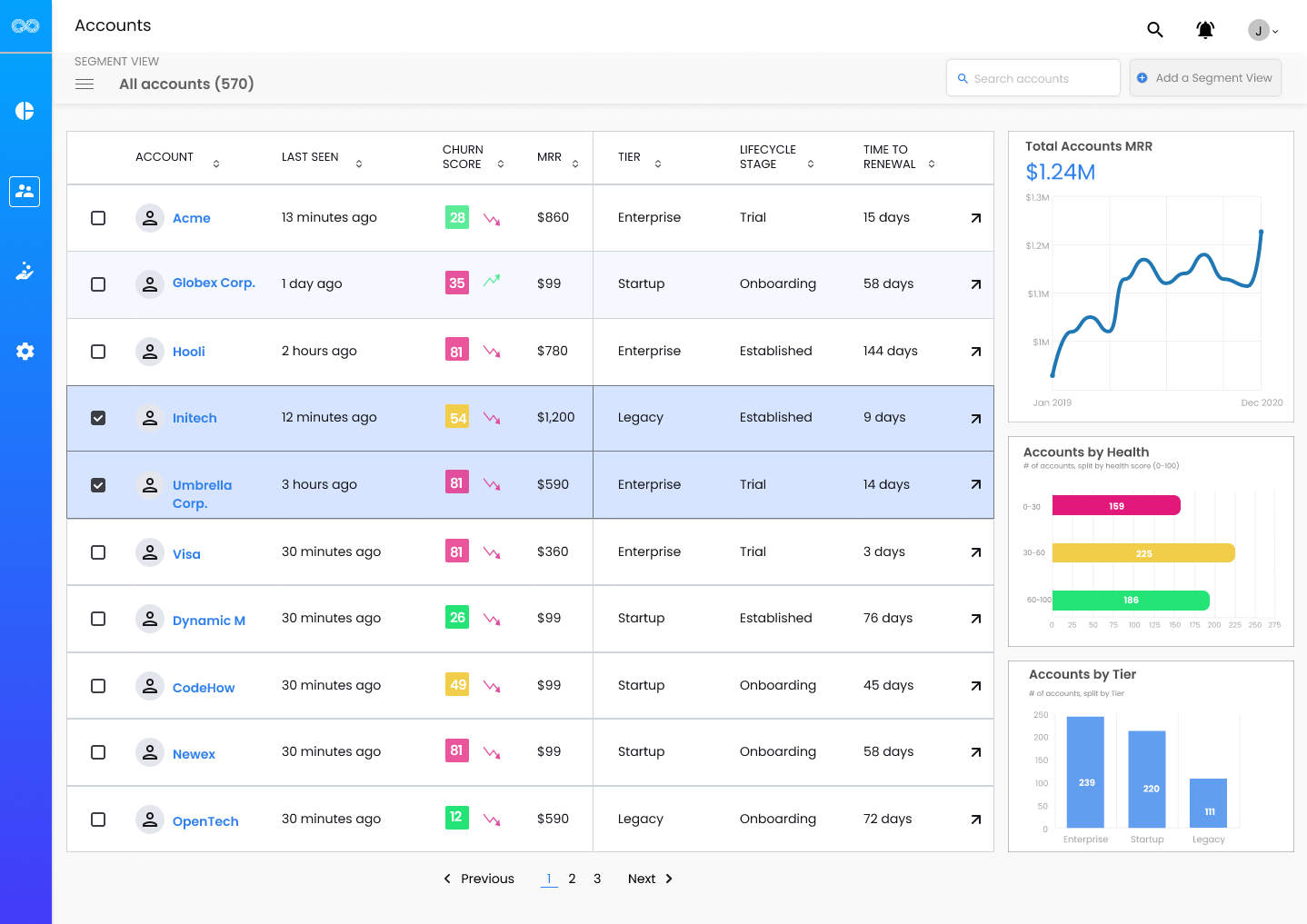
Task: Open Initech row arrow icon
Action: tap(975, 419)
